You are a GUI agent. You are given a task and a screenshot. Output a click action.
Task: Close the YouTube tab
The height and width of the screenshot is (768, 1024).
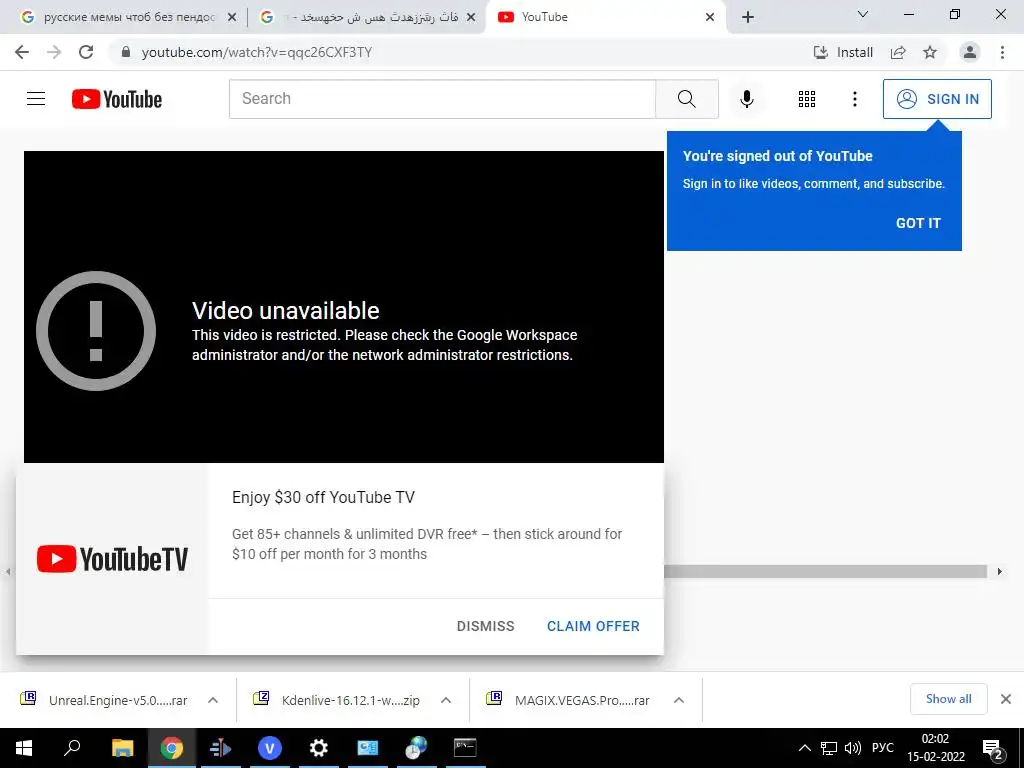(710, 17)
